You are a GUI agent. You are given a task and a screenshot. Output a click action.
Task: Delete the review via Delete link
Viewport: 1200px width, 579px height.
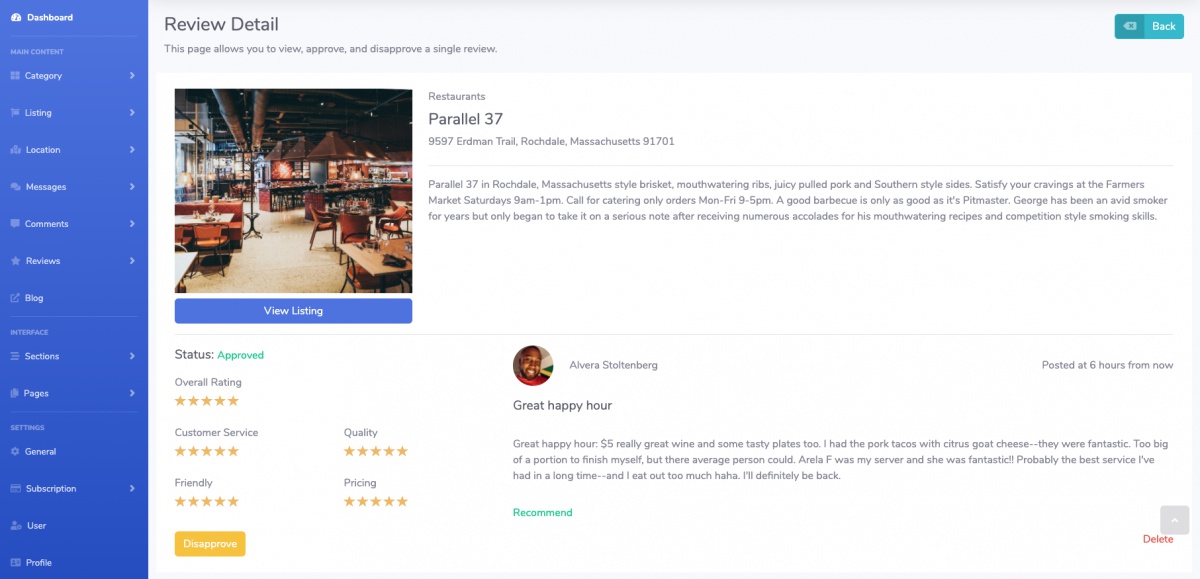[x=1158, y=539]
